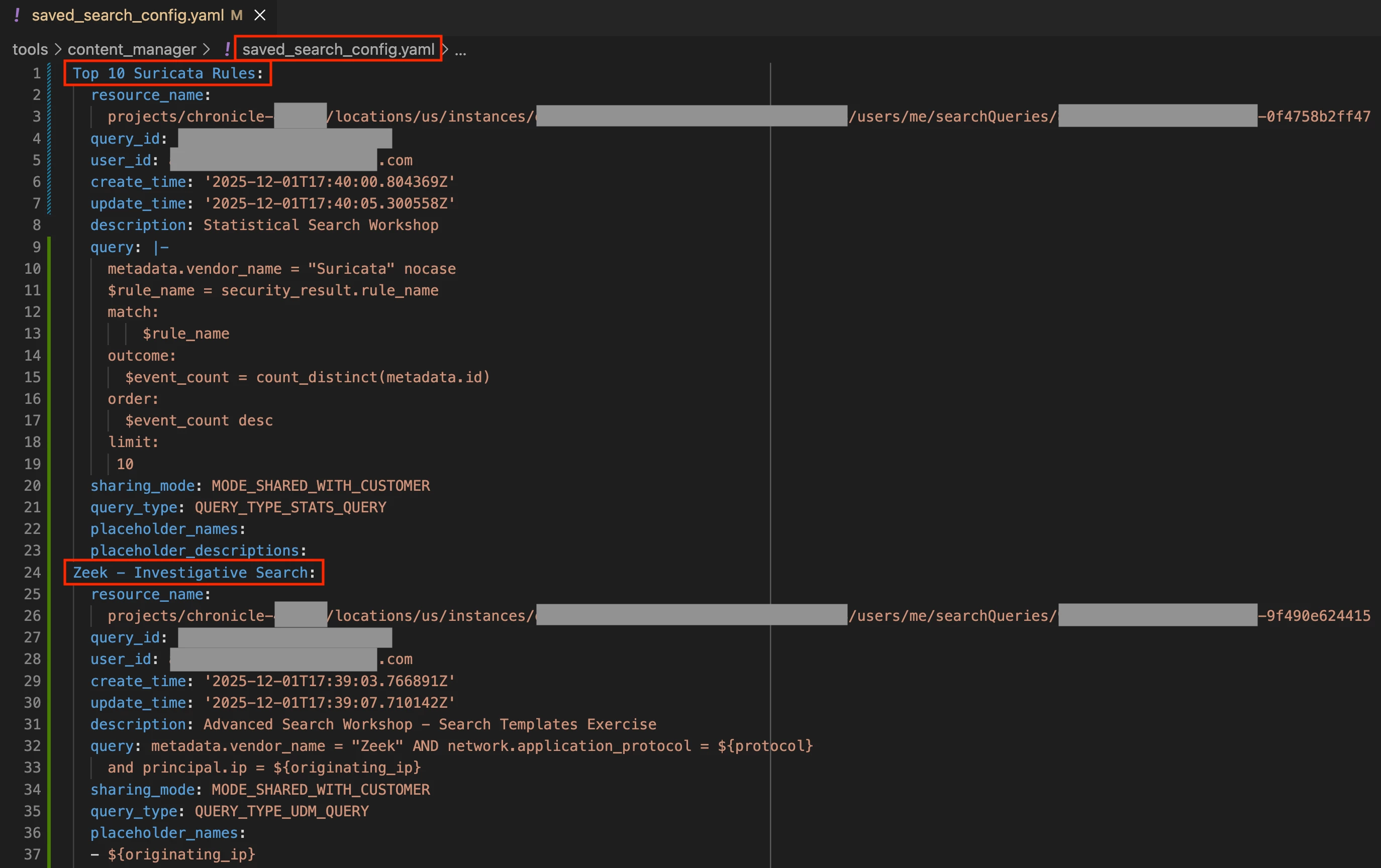Click the 'query: |-' line
Screen dimensions: 1381x868
pos(129,247)
